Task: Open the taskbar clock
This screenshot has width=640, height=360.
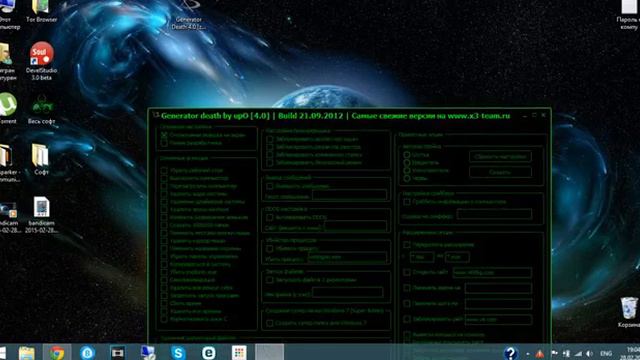Action: (x=632, y=353)
